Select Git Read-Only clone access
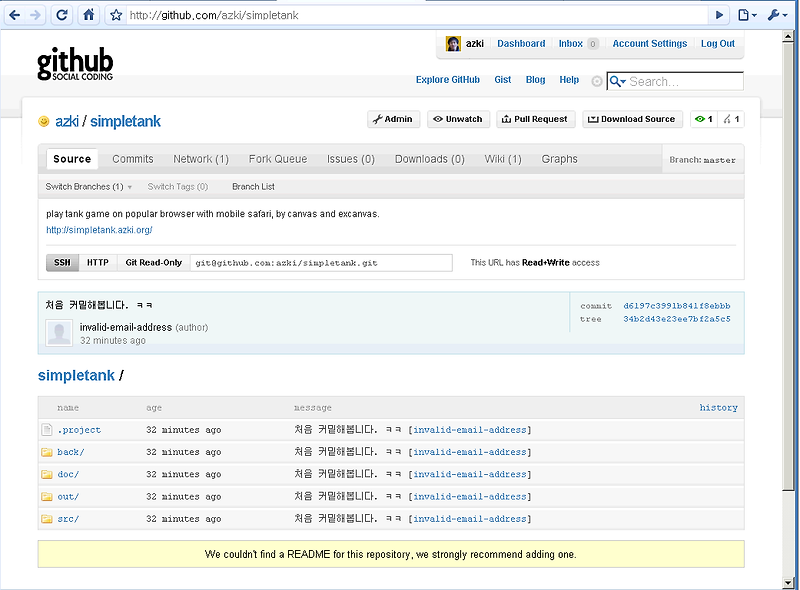Viewport: 800px width, 590px height. coord(153,262)
